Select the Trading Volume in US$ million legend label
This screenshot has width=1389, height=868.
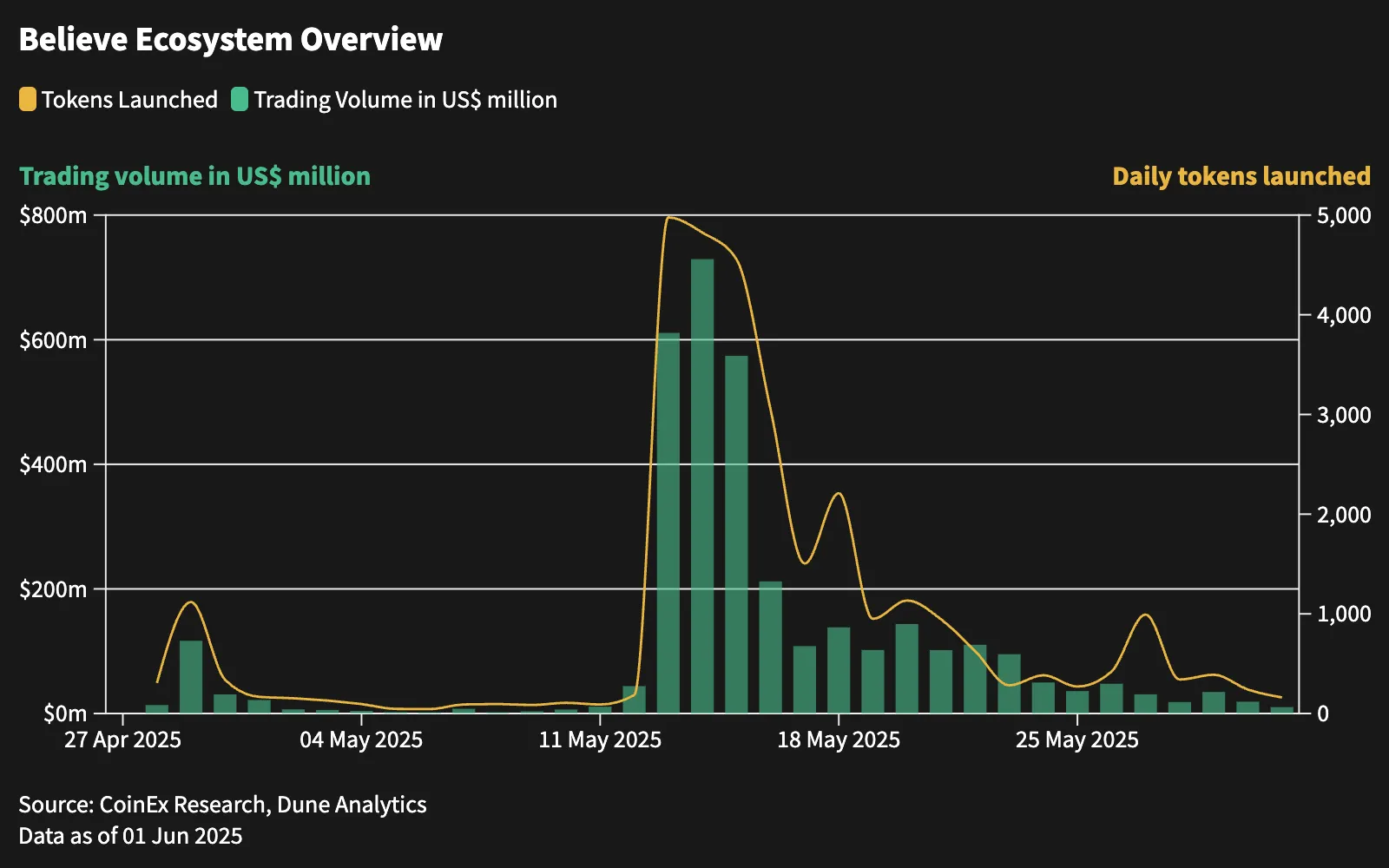point(405,100)
